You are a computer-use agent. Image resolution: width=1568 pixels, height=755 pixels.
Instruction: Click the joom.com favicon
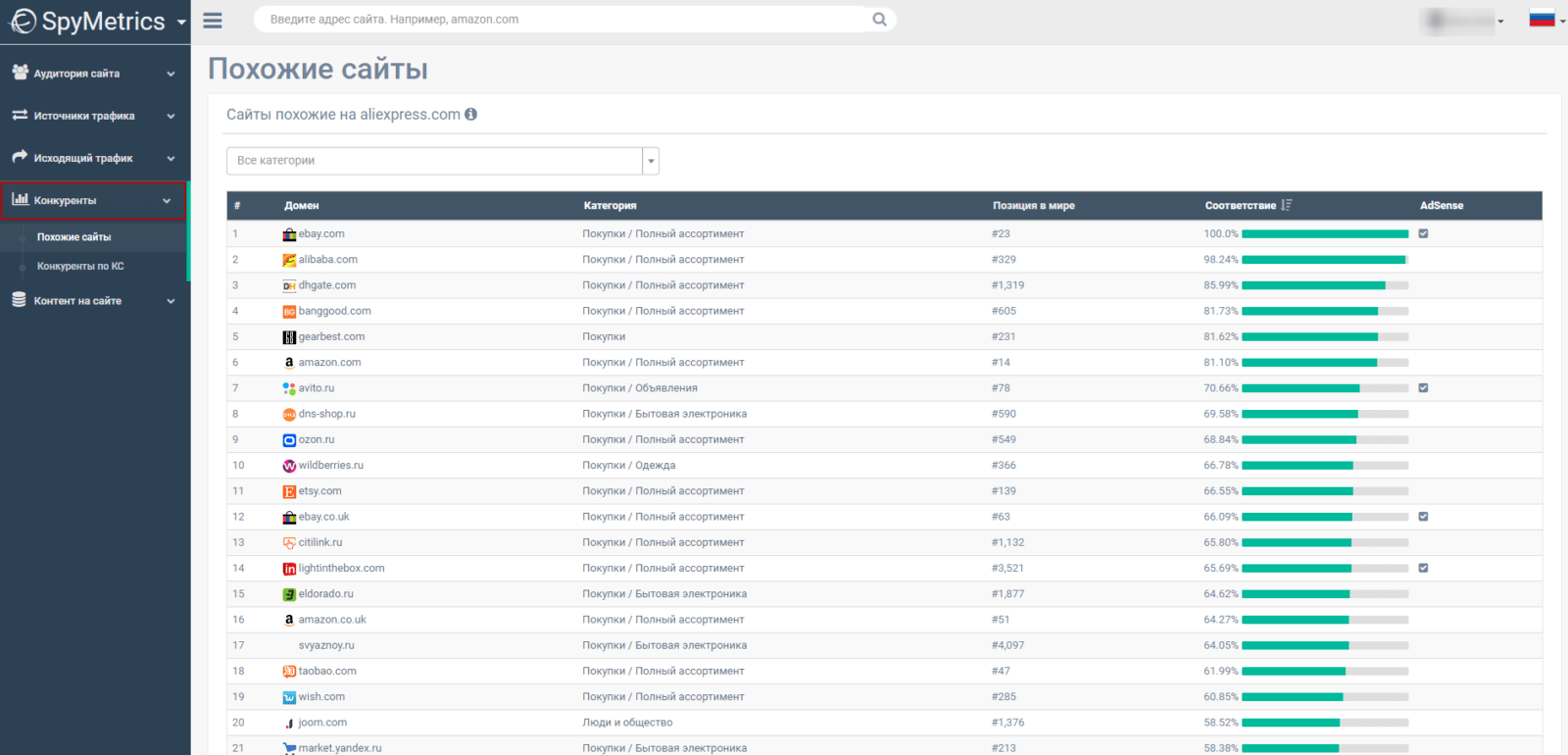[289, 723]
